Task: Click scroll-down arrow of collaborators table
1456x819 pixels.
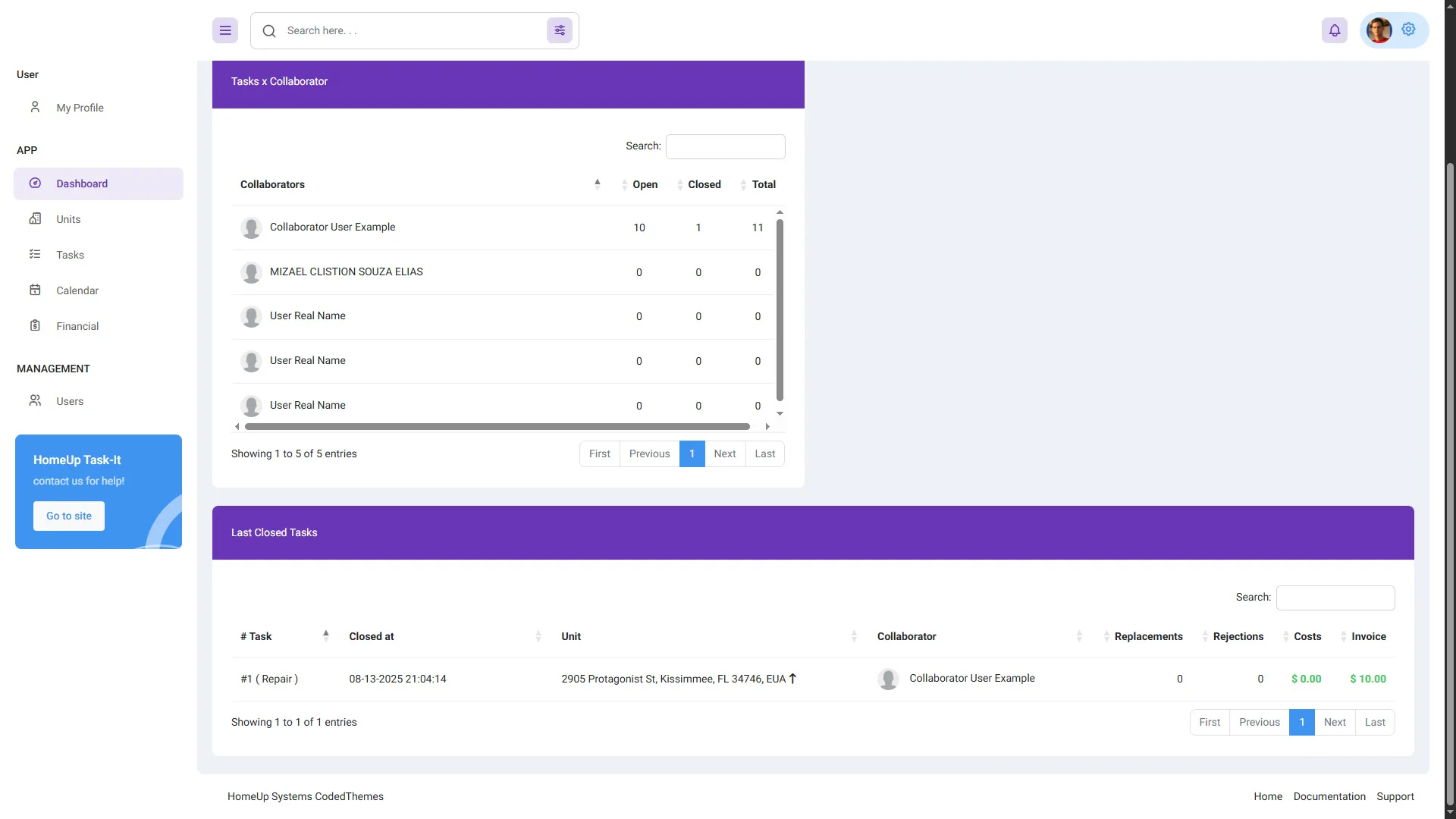Action: 780,414
